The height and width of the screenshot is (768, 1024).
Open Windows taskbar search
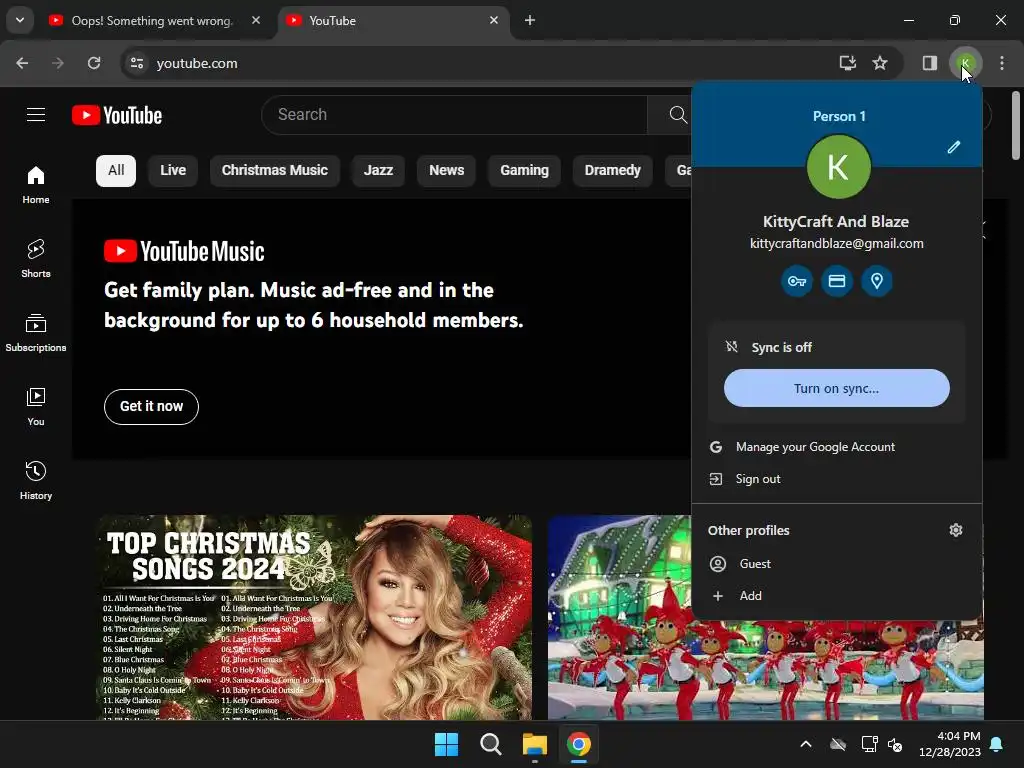pyautogui.click(x=490, y=744)
